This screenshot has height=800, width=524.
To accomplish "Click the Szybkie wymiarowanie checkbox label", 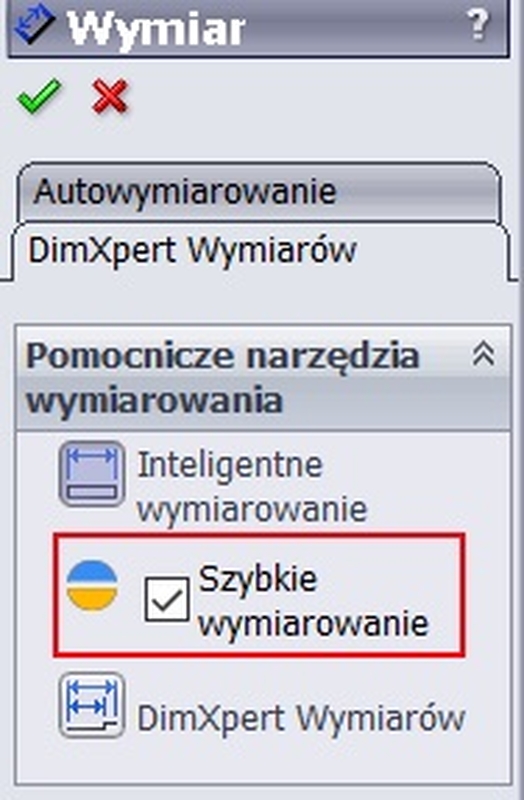I will [x=313, y=601].
